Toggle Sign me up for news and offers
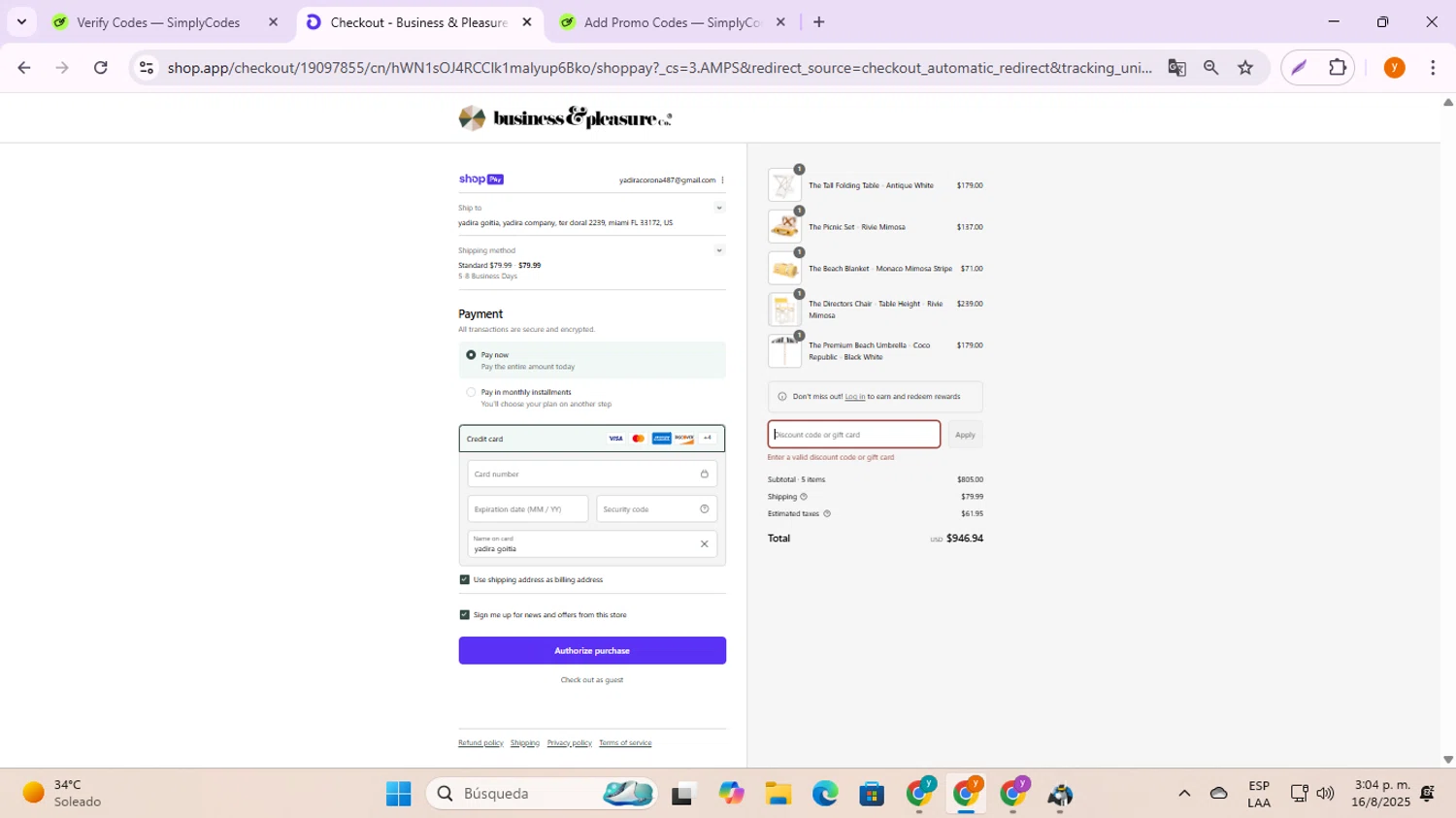Screen dimensions: 1456x818 (464, 615)
